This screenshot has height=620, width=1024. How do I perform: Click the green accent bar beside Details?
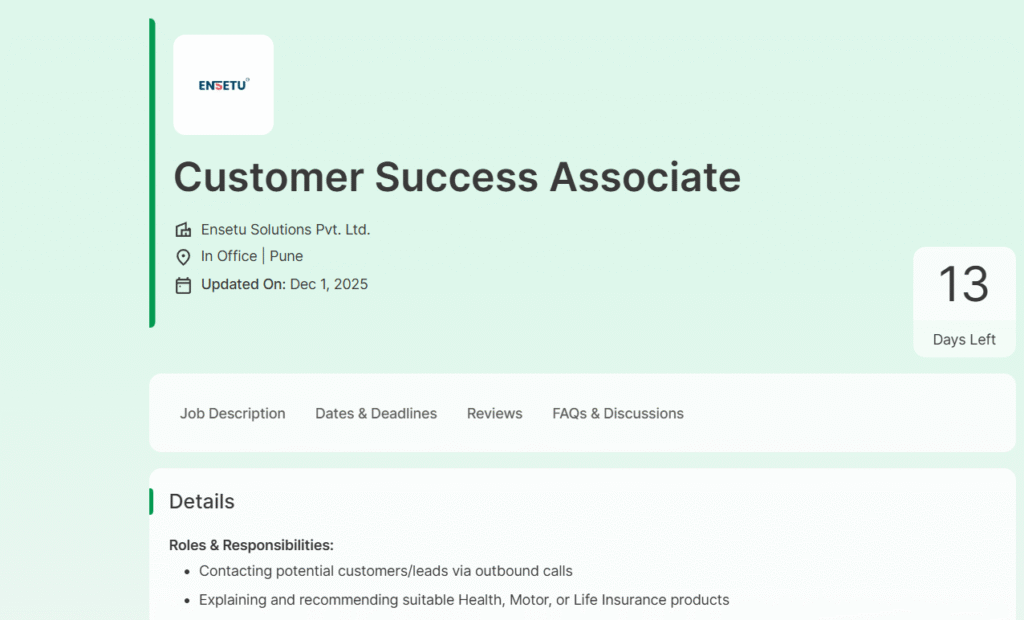tap(151, 501)
